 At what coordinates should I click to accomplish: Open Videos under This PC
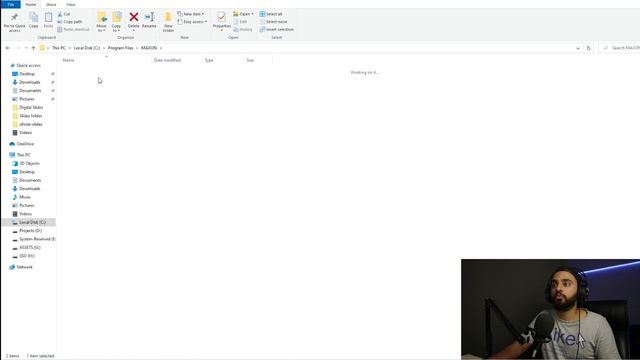click(x=25, y=213)
